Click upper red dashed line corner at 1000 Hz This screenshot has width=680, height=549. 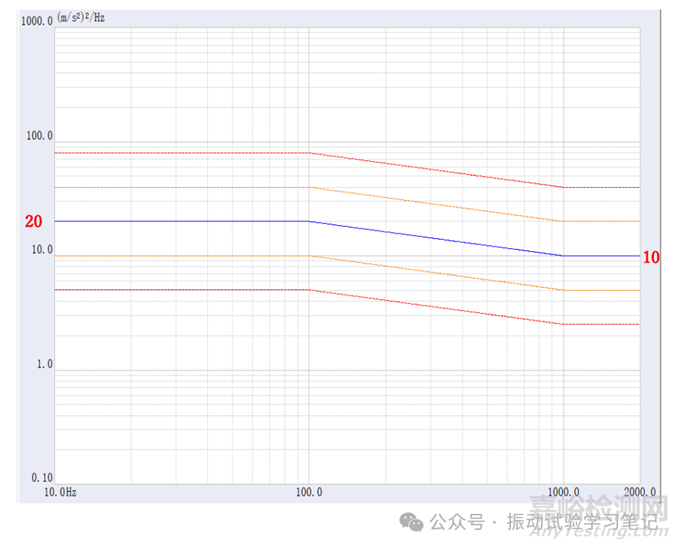pos(564,187)
